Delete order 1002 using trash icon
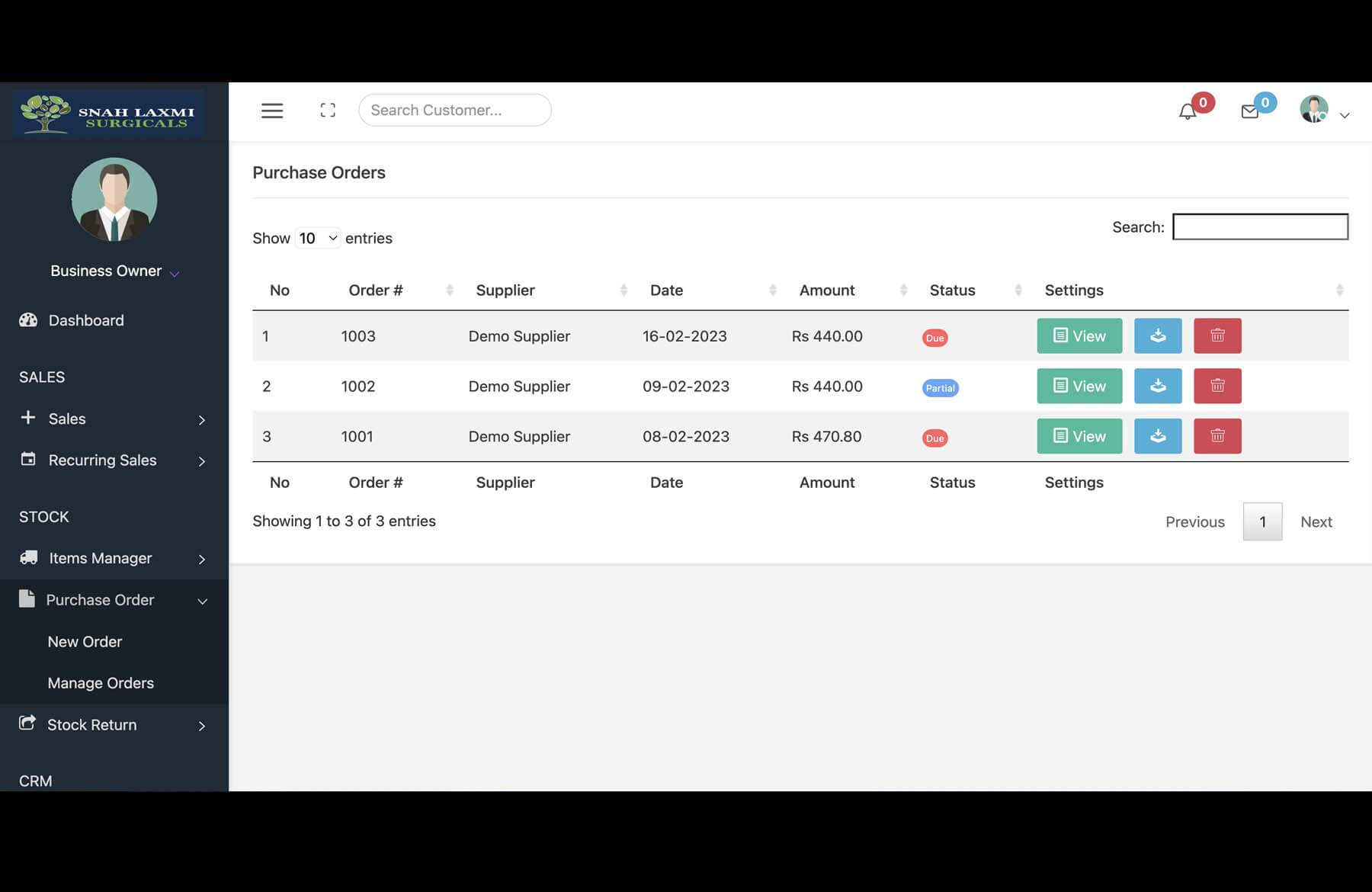This screenshot has width=1372, height=892. [x=1217, y=387]
